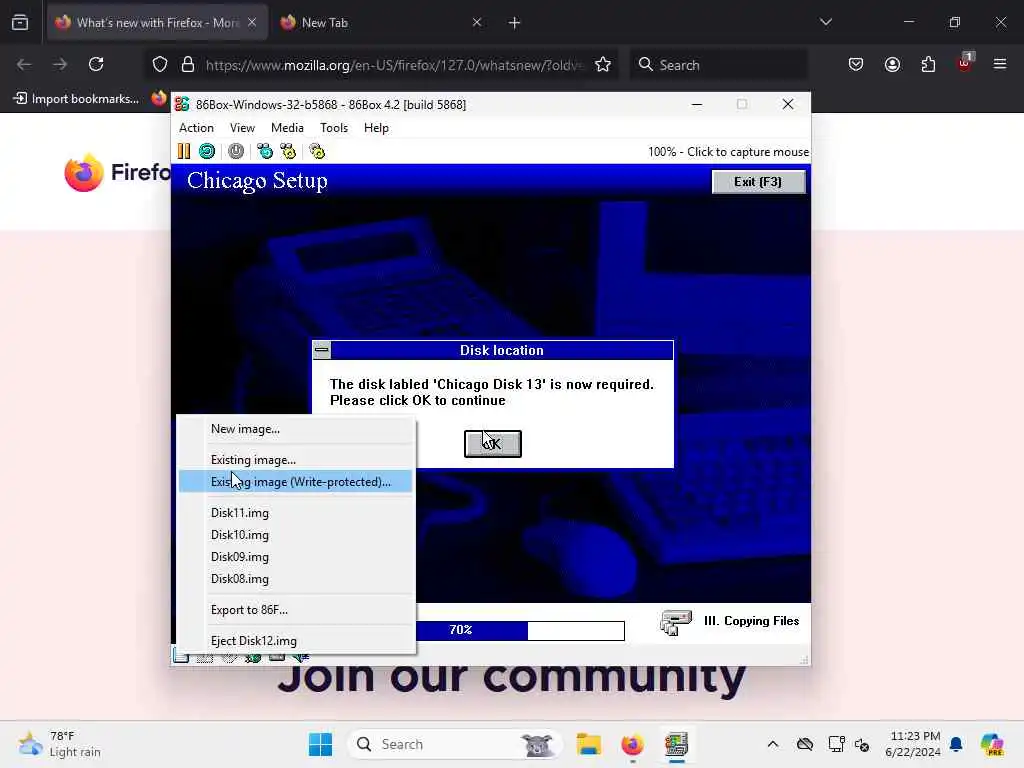Choose Existing image... menu entry
The width and height of the screenshot is (1024, 768).
[x=296, y=460]
